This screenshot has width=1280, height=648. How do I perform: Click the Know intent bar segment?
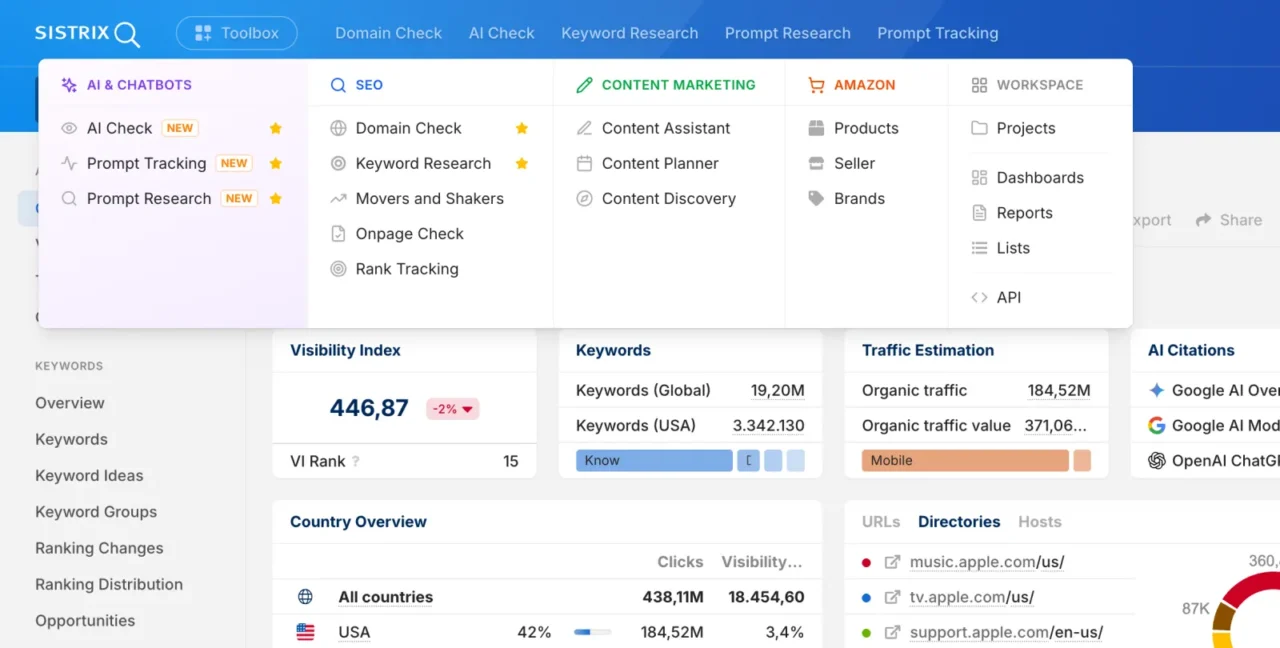point(654,460)
